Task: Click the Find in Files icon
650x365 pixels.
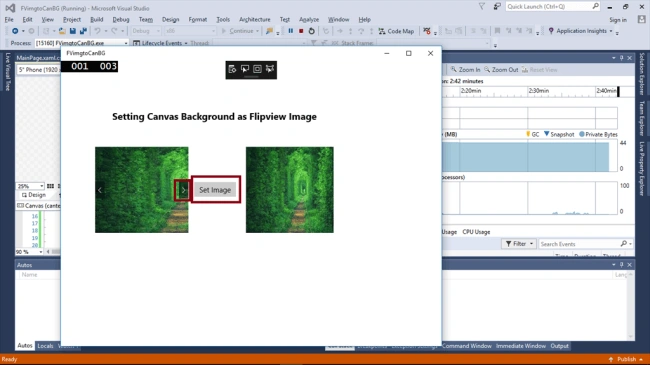Action: point(269,31)
